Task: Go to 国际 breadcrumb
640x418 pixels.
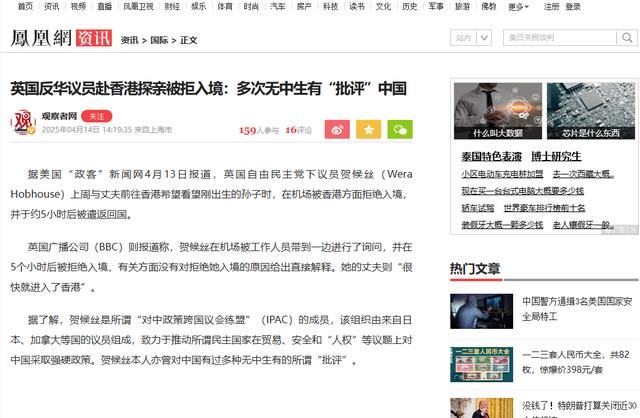Action: [159, 40]
